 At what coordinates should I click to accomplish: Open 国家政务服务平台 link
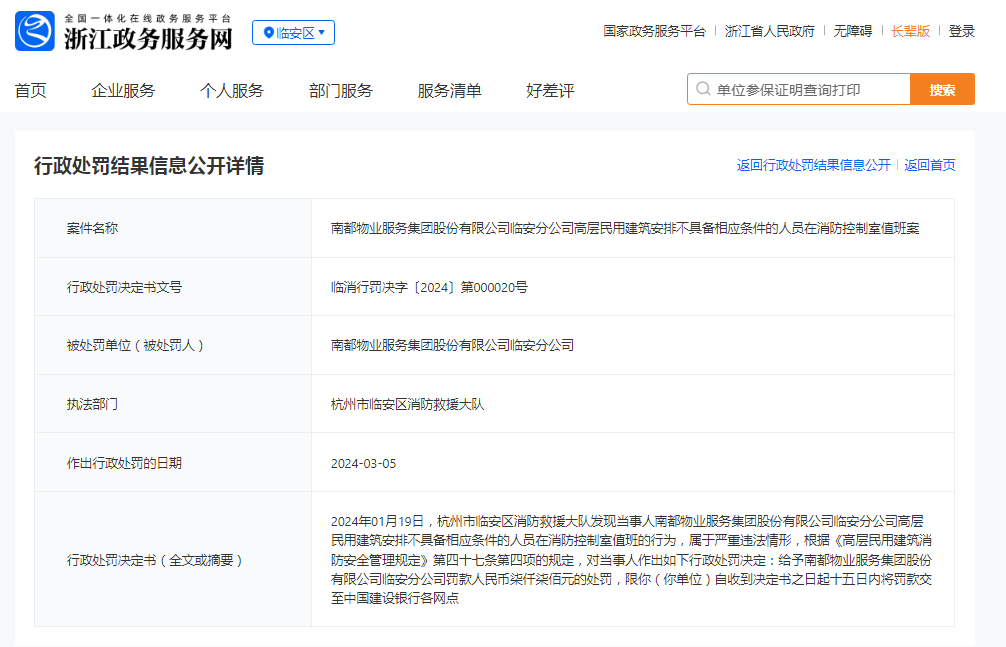click(x=654, y=31)
